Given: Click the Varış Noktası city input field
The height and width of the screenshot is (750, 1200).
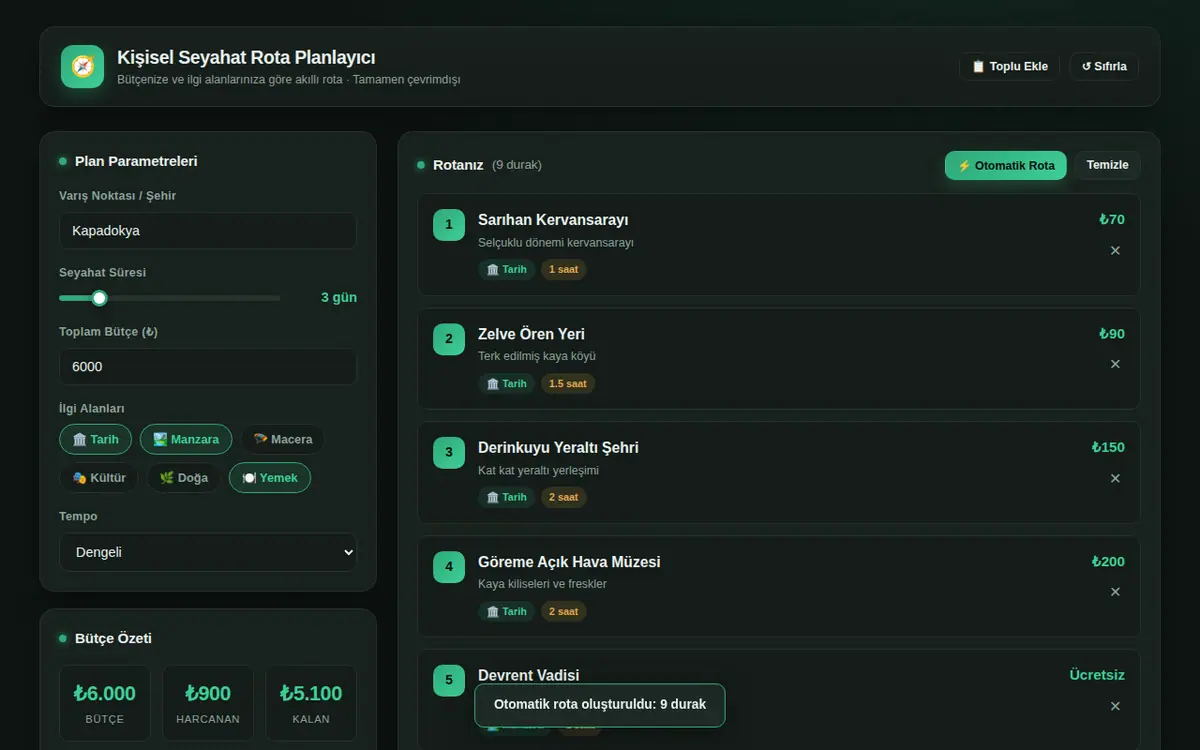Looking at the screenshot, I should (208, 231).
